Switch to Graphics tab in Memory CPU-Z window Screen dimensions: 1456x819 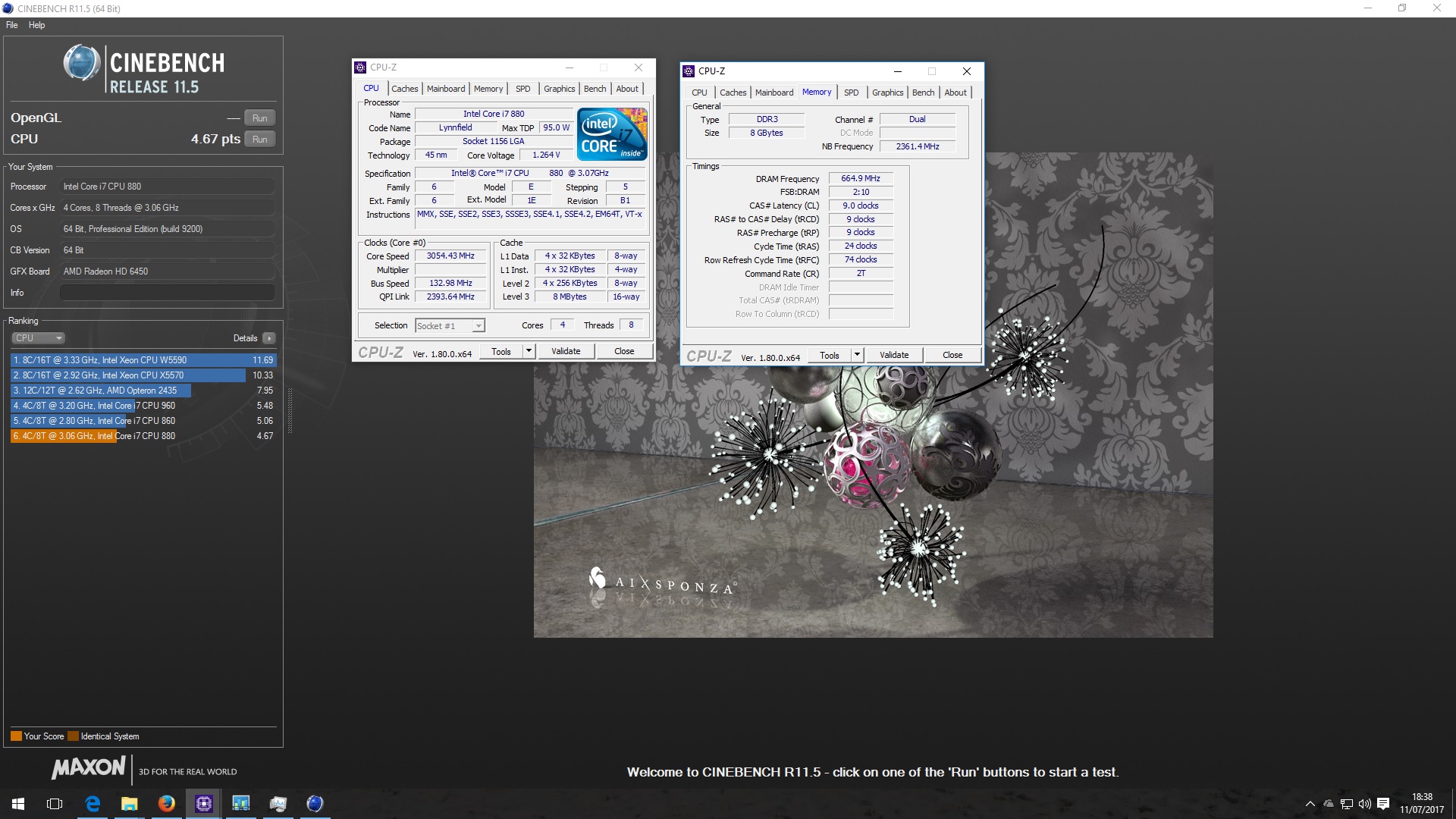pos(888,93)
